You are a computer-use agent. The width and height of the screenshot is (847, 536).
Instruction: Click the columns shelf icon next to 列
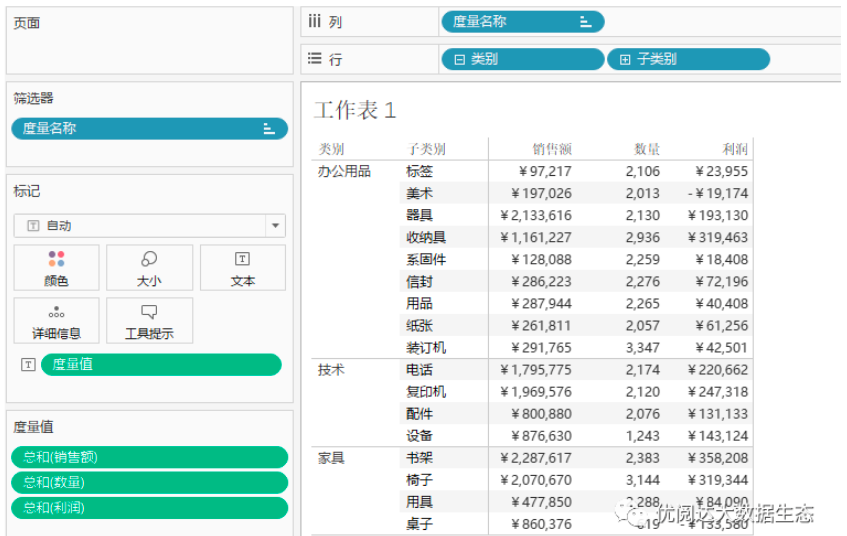(x=314, y=22)
